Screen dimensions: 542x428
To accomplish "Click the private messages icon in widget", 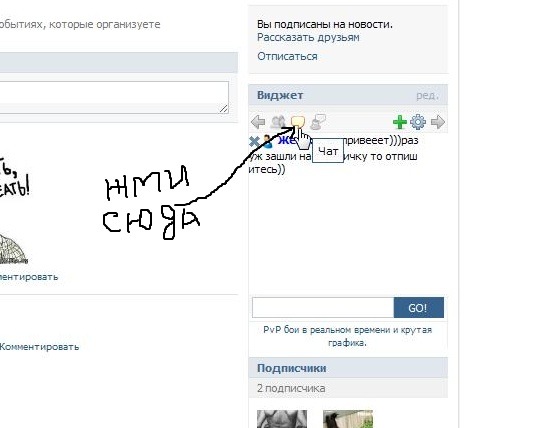I will [318, 122].
